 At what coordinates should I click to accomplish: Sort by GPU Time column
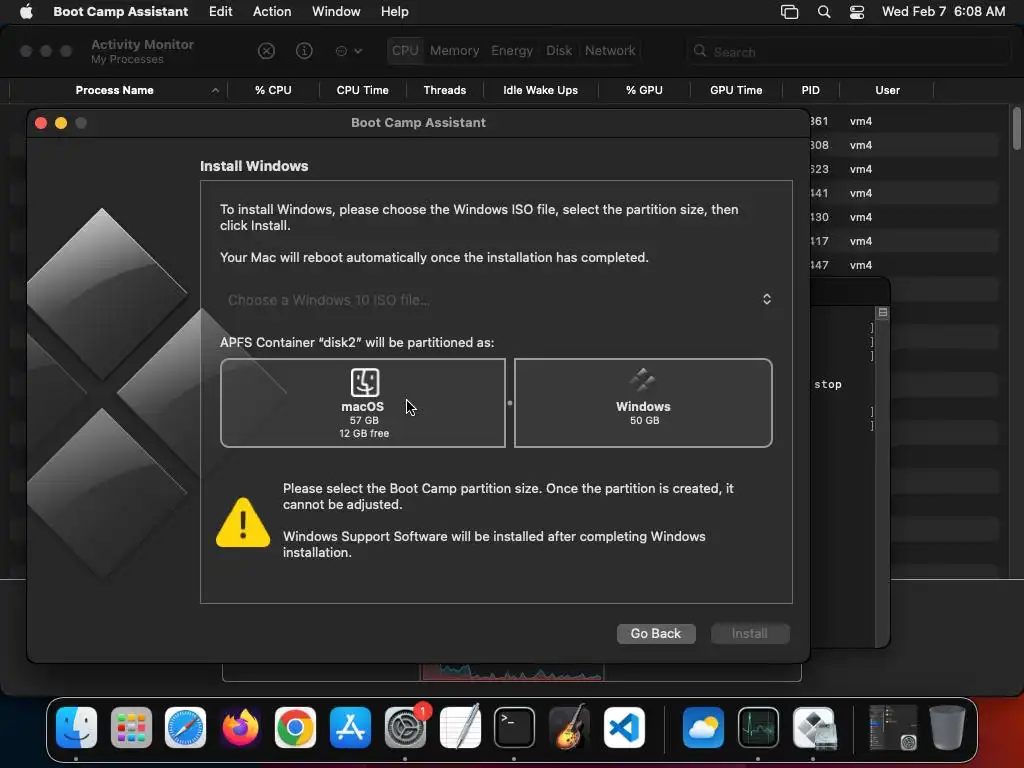[736, 90]
